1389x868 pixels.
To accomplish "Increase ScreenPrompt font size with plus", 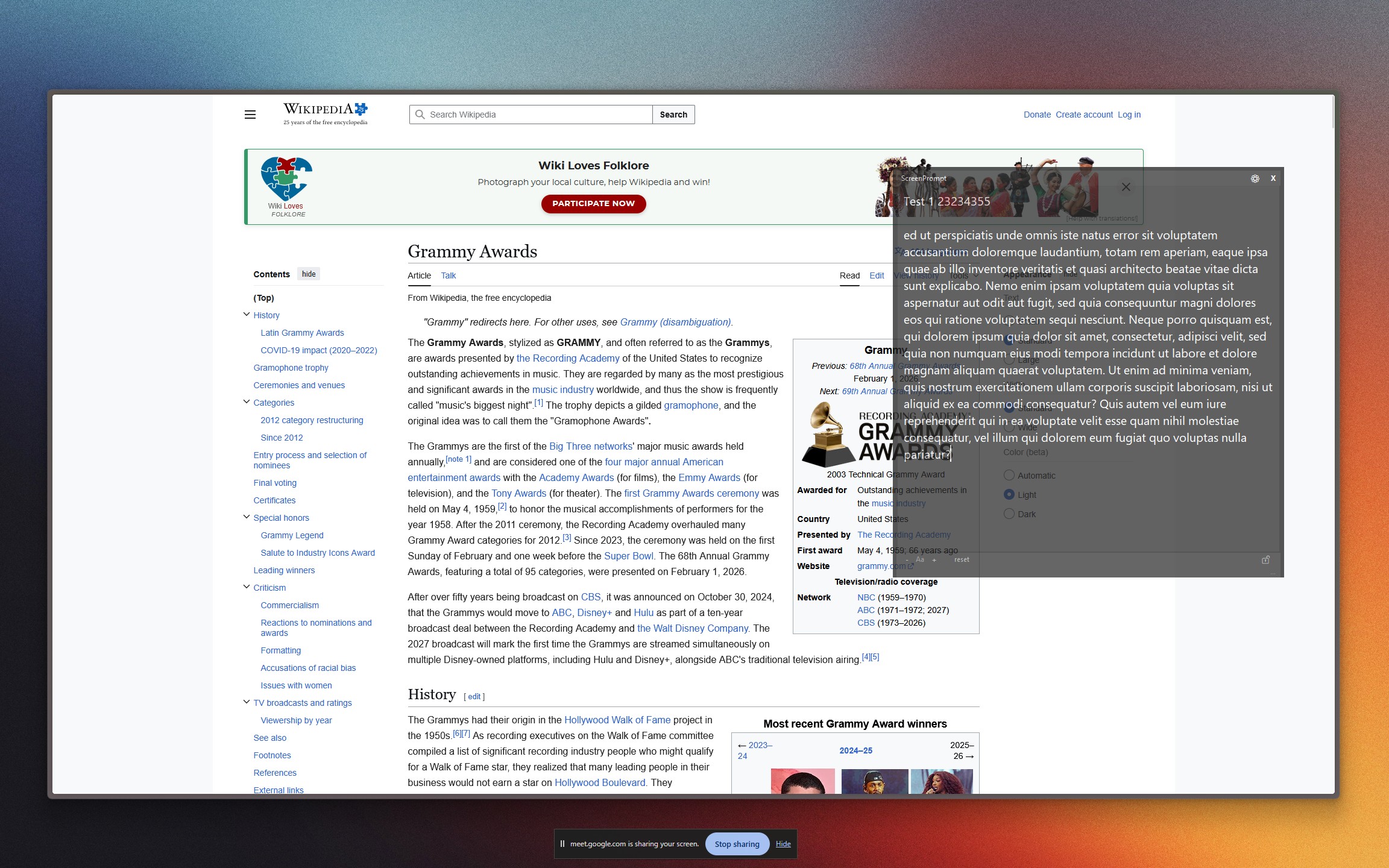I will (934, 560).
